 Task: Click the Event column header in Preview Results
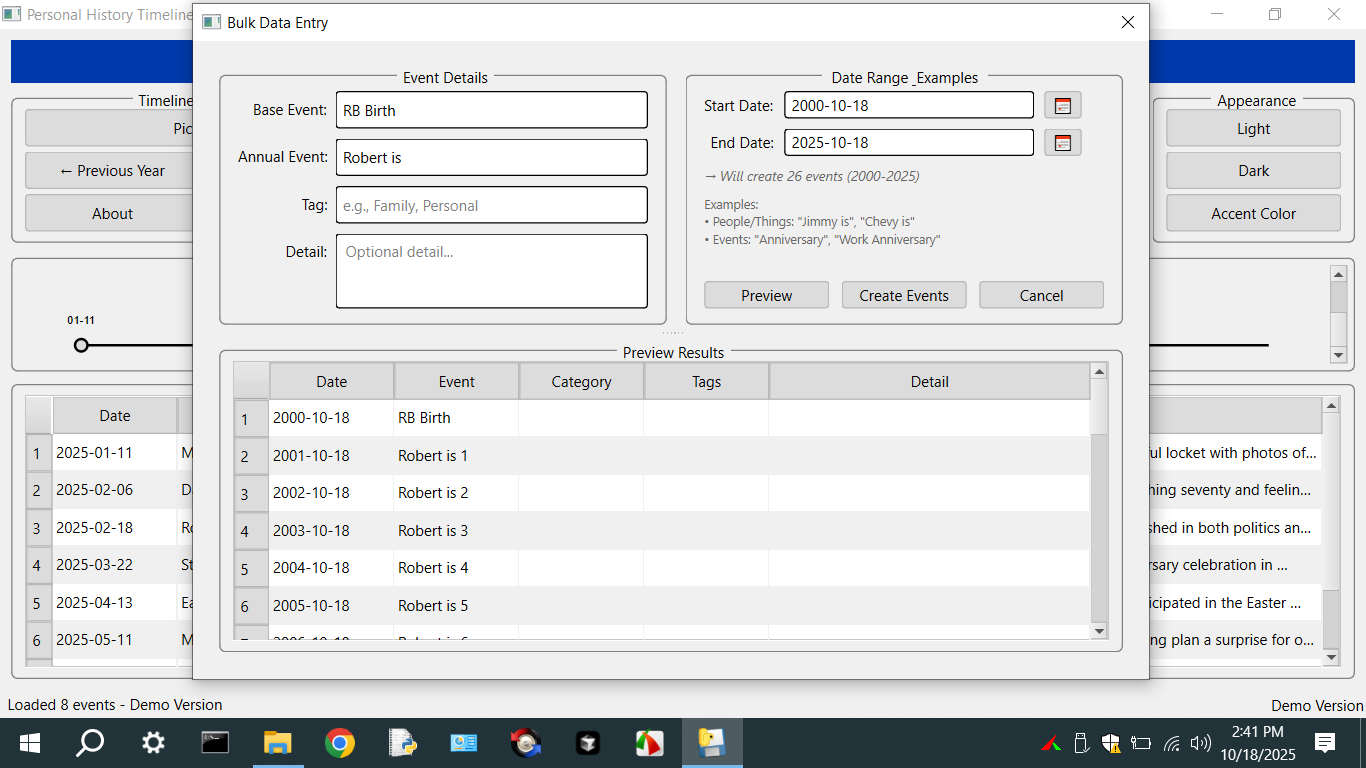tap(457, 381)
